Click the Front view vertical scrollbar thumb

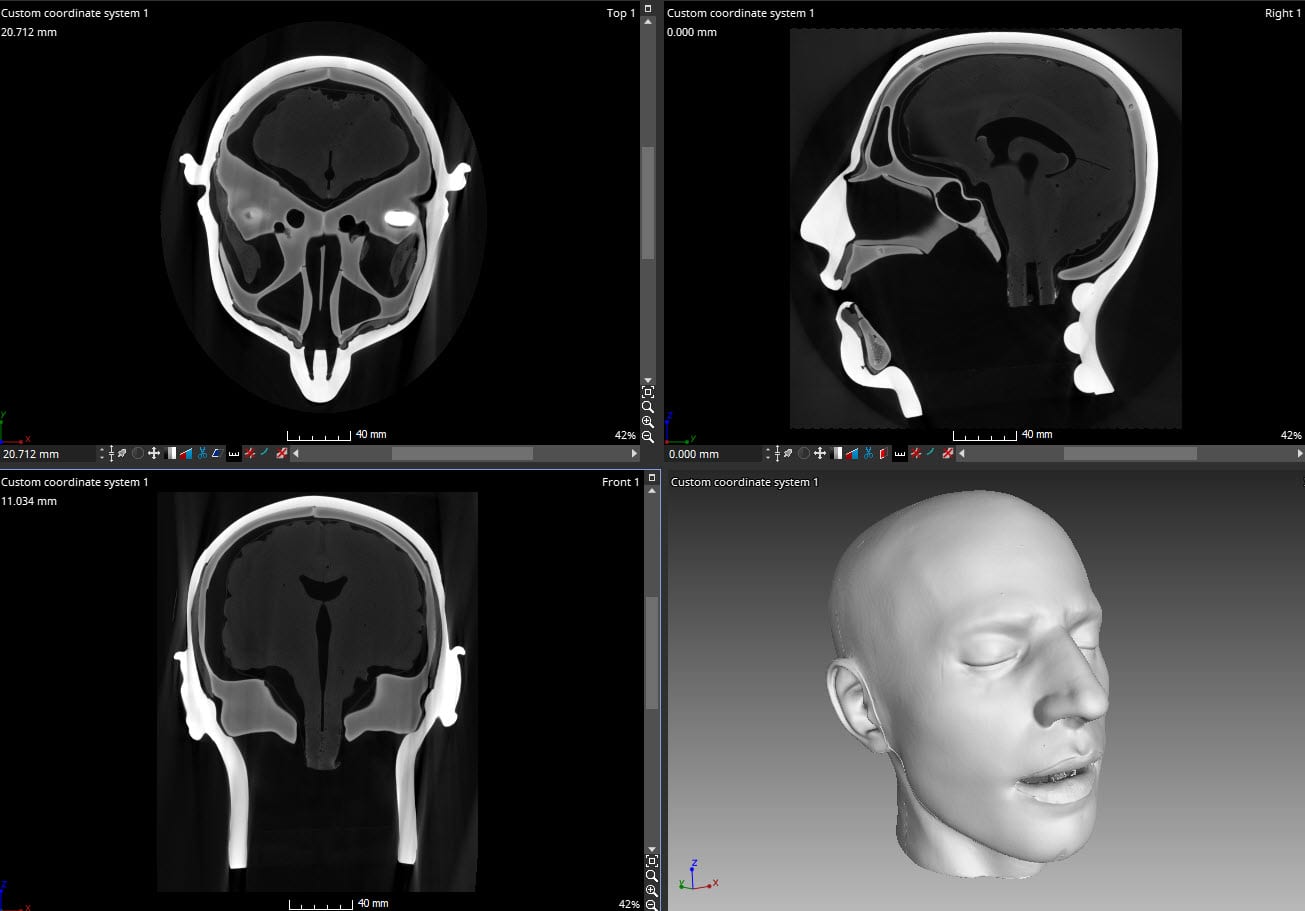(x=652, y=653)
